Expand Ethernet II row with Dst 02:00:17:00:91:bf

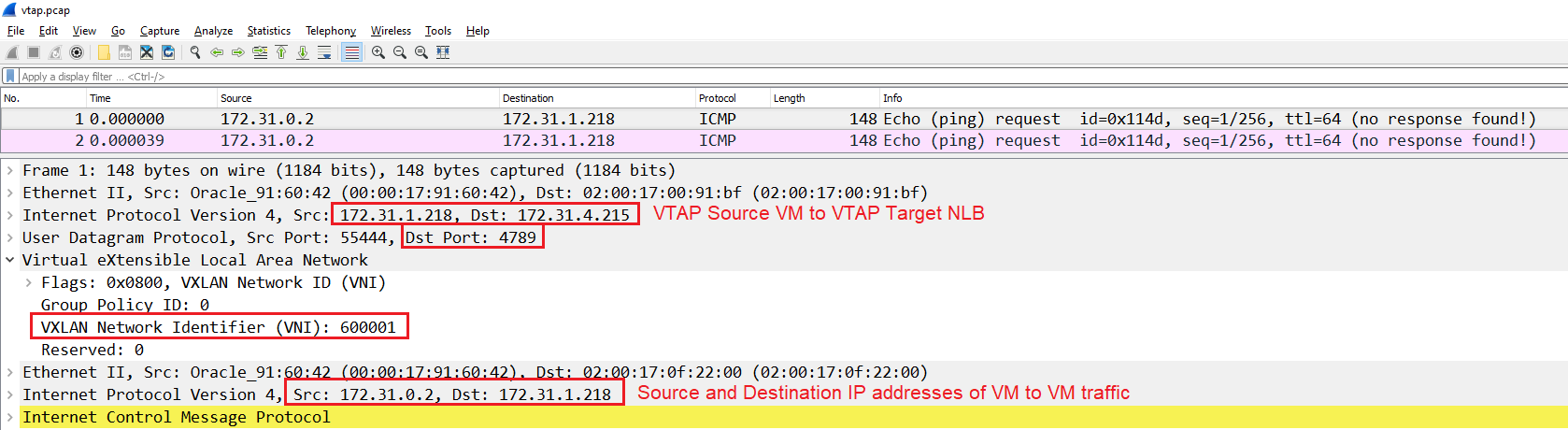[10, 193]
